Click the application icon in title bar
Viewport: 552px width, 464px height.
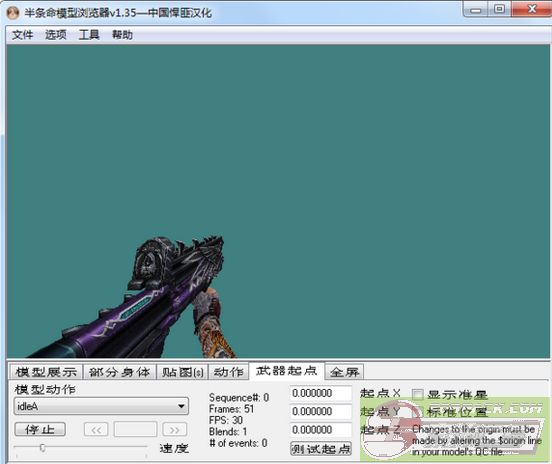[13, 13]
